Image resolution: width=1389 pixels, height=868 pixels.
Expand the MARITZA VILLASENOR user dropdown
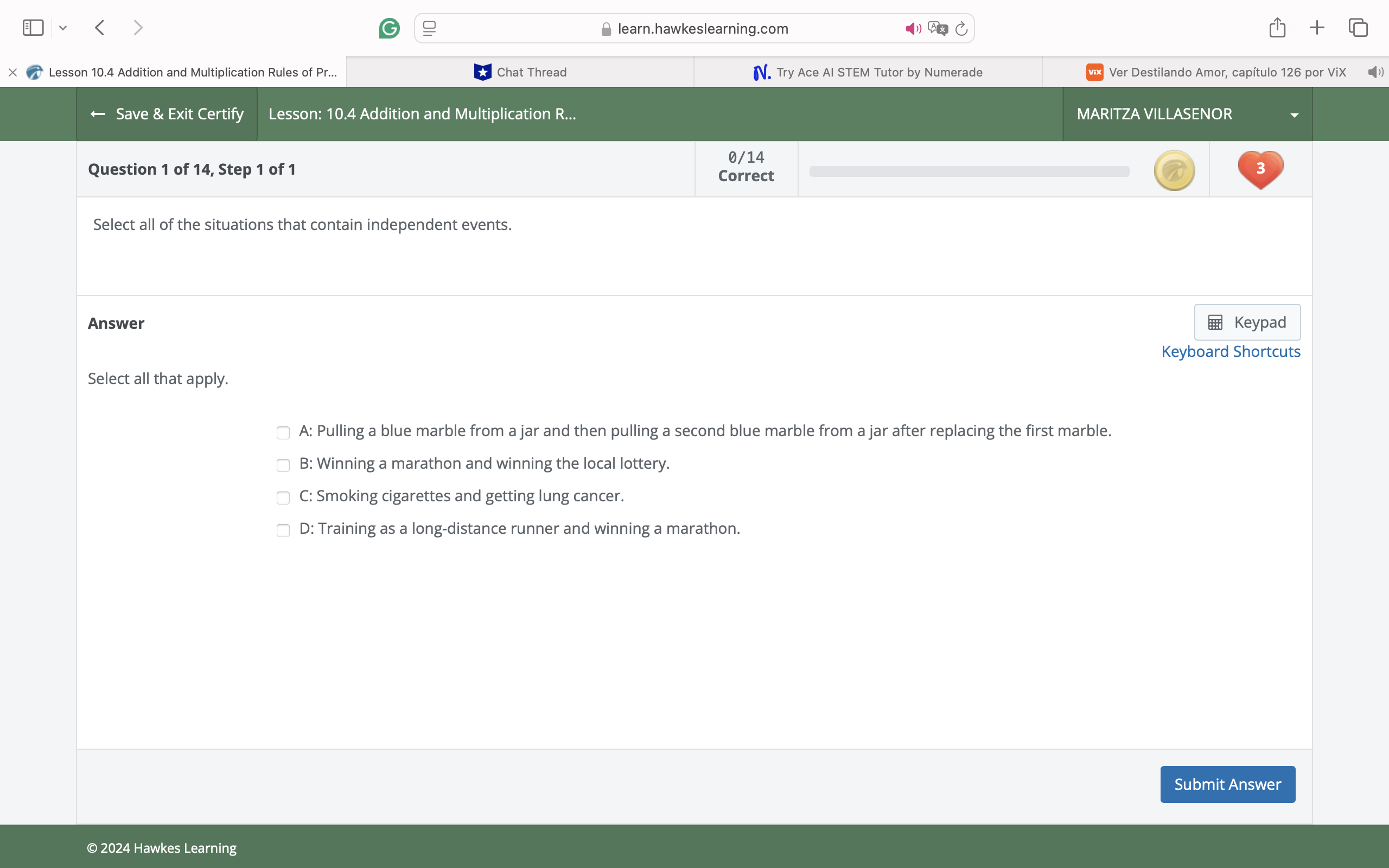tap(1294, 115)
